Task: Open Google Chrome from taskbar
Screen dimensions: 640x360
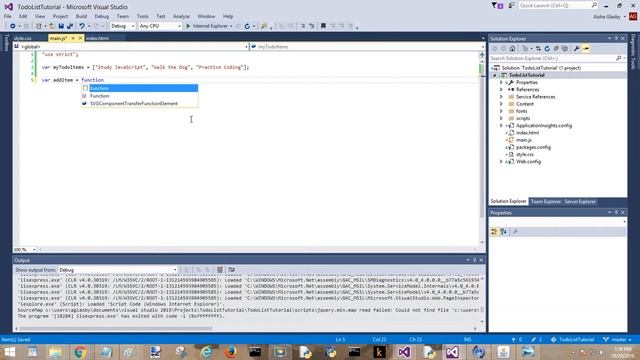Action: tap(80, 352)
